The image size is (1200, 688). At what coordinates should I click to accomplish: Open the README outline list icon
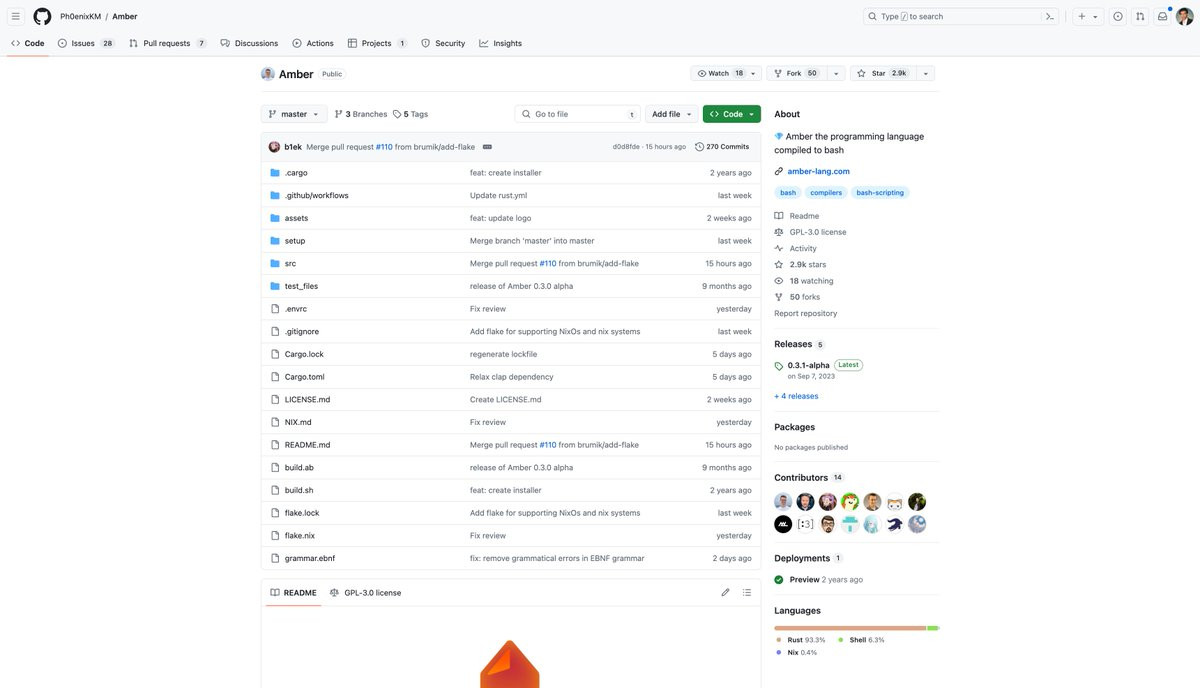[747, 592]
